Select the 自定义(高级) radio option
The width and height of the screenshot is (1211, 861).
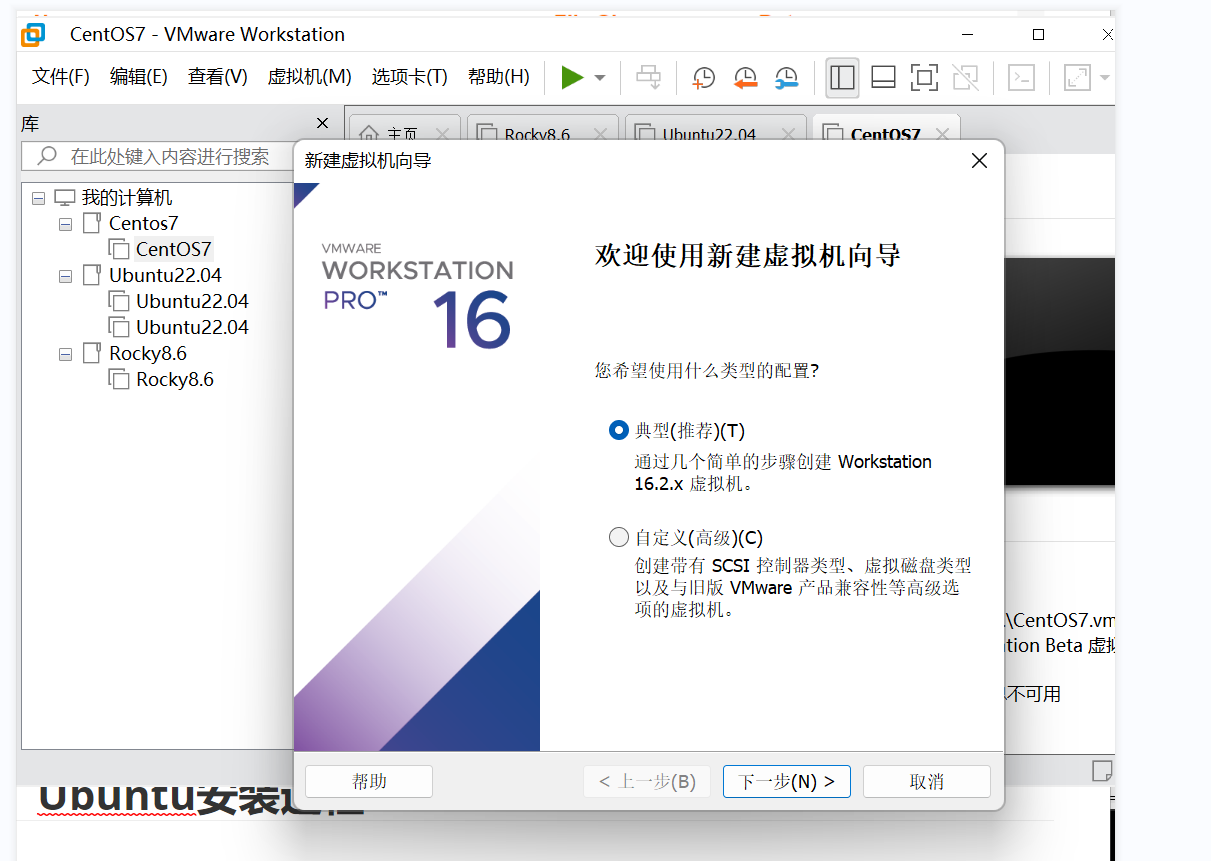(619, 537)
